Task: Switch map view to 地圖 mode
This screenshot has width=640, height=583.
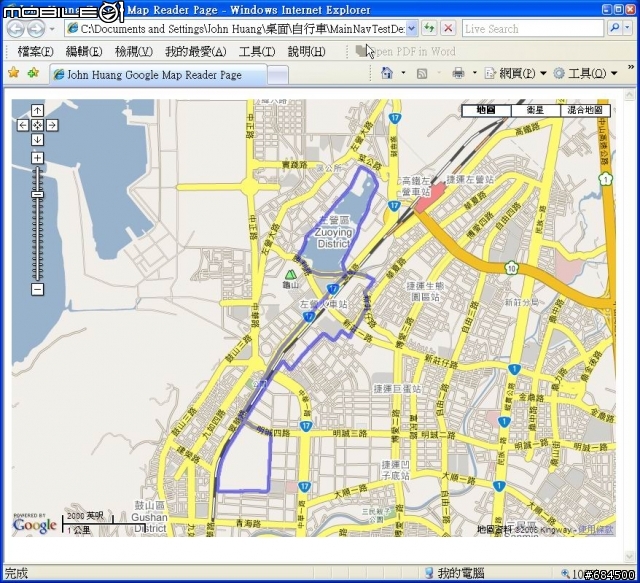Action: [486, 111]
